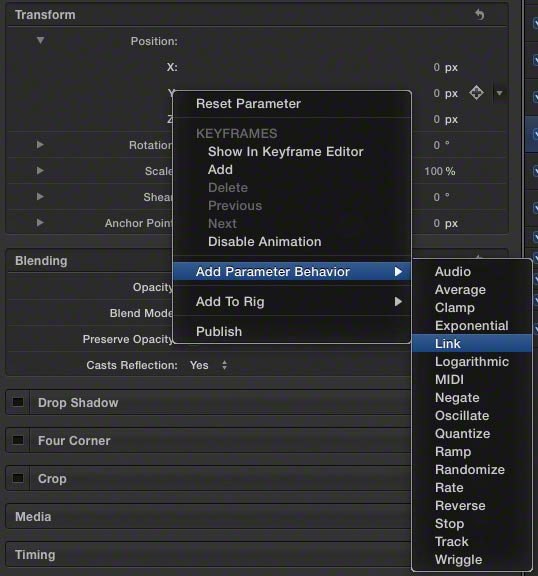Select the Clamp parameter behavior
This screenshot has height=576, width=538.
(x=472, y=308)
